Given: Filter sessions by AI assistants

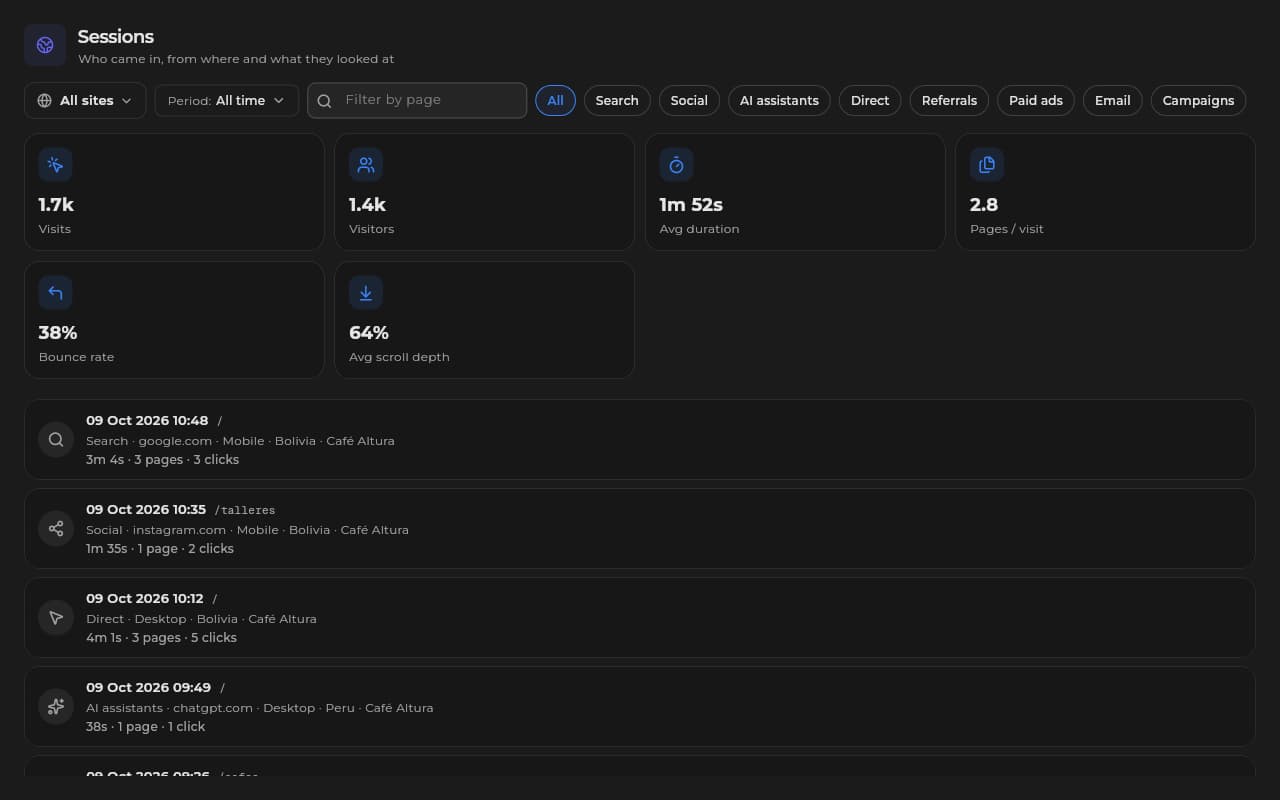Looking at the screenshot, I should [x=779, y=100].
